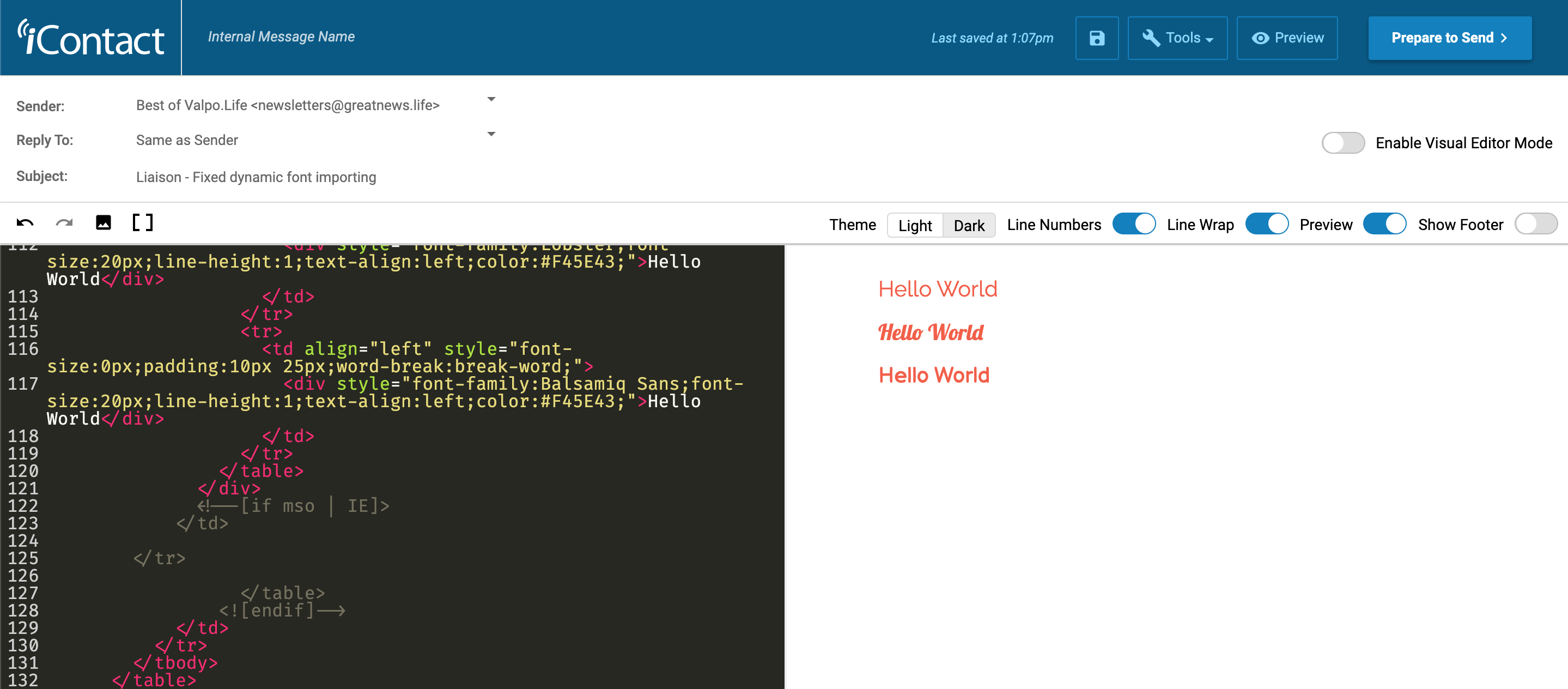
Task: Disable the Line Wrap switch
Action: (1266, 224)
